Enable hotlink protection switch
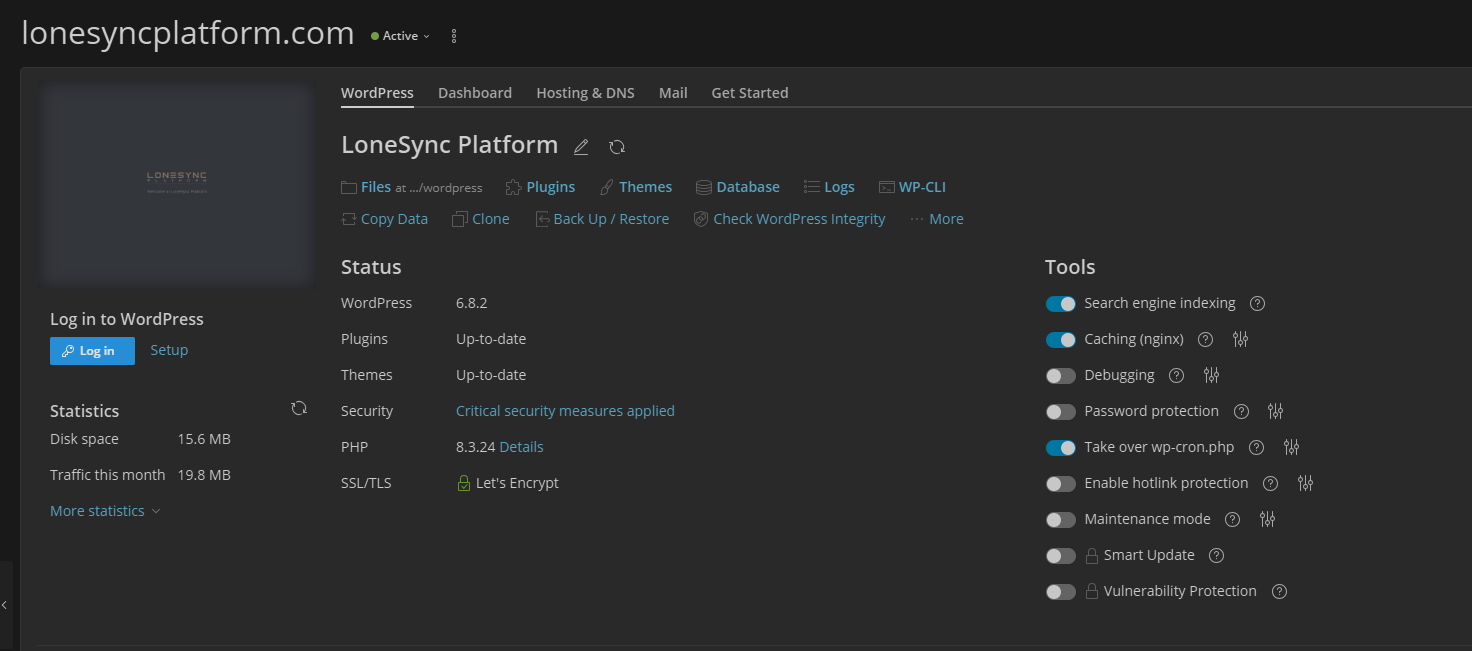 click(1061, 483)
